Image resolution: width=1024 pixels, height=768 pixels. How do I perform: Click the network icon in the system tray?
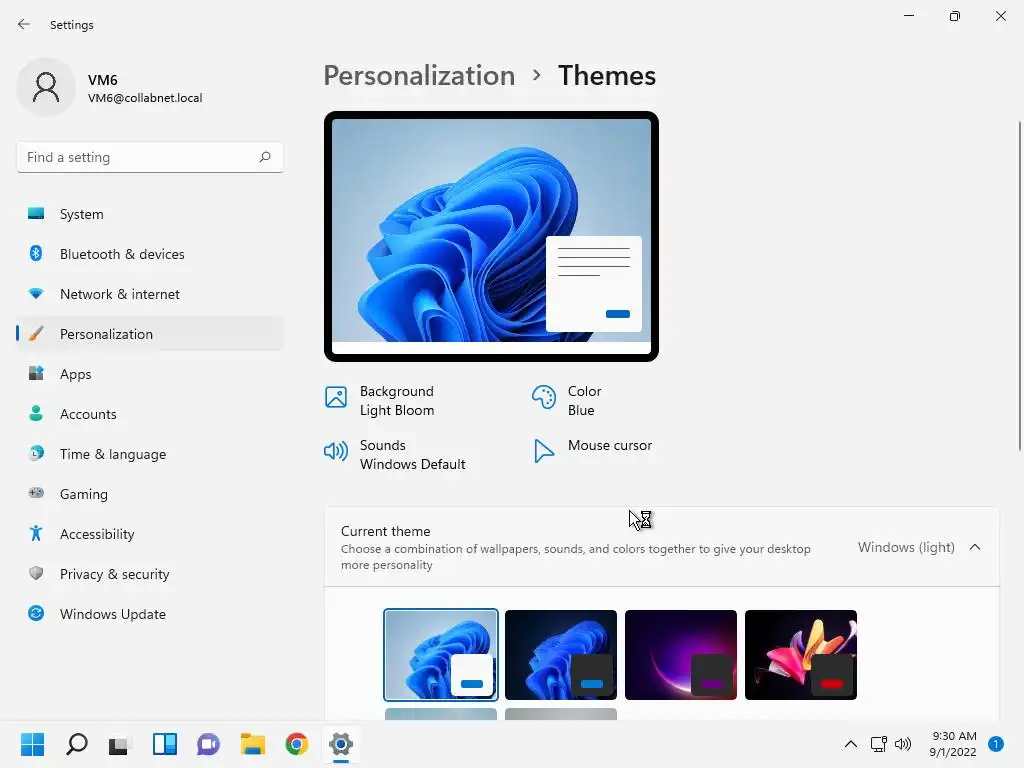[878, 744]
